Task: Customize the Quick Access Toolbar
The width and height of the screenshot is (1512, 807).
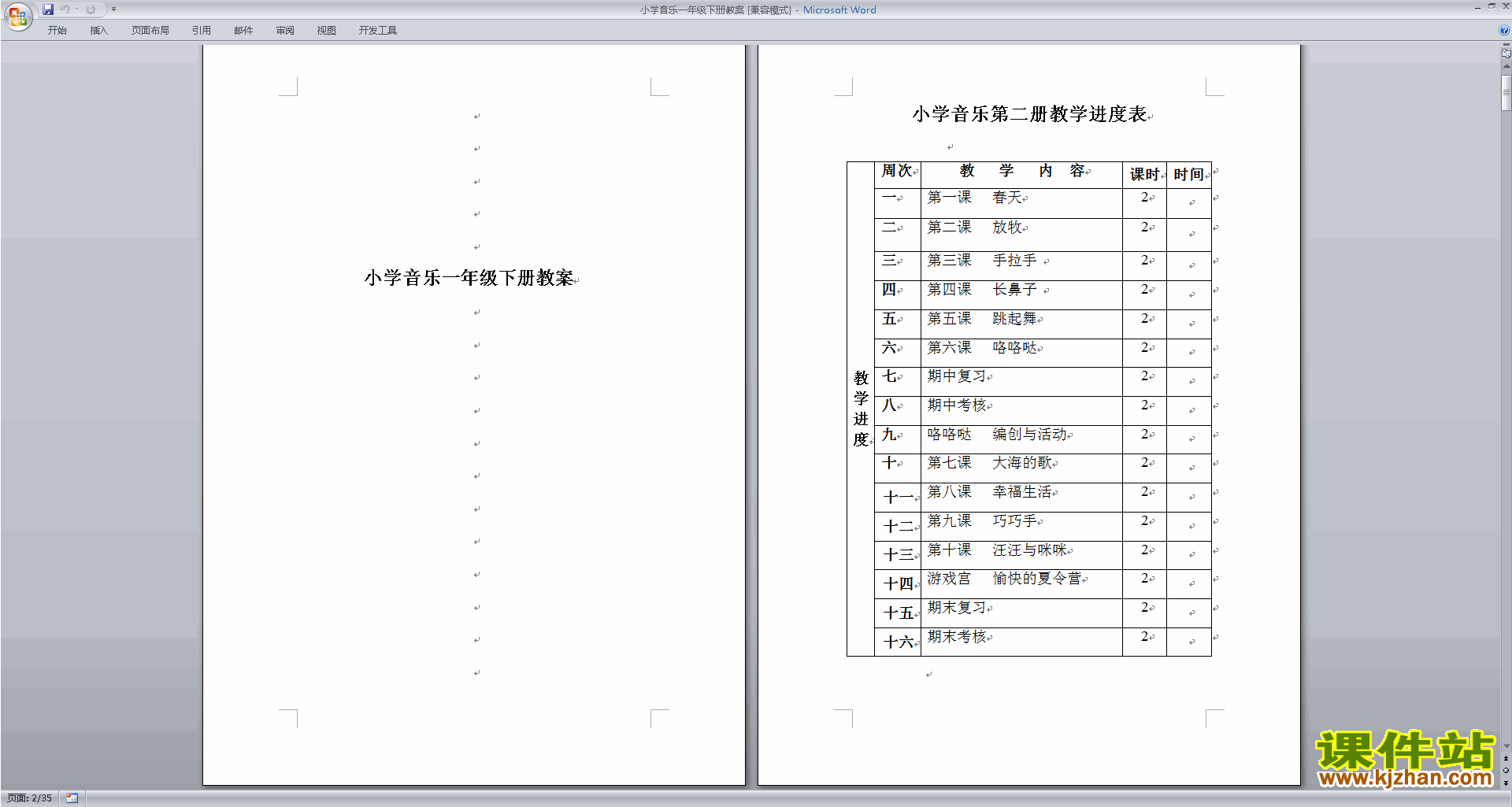Action: tap(113, 9)
